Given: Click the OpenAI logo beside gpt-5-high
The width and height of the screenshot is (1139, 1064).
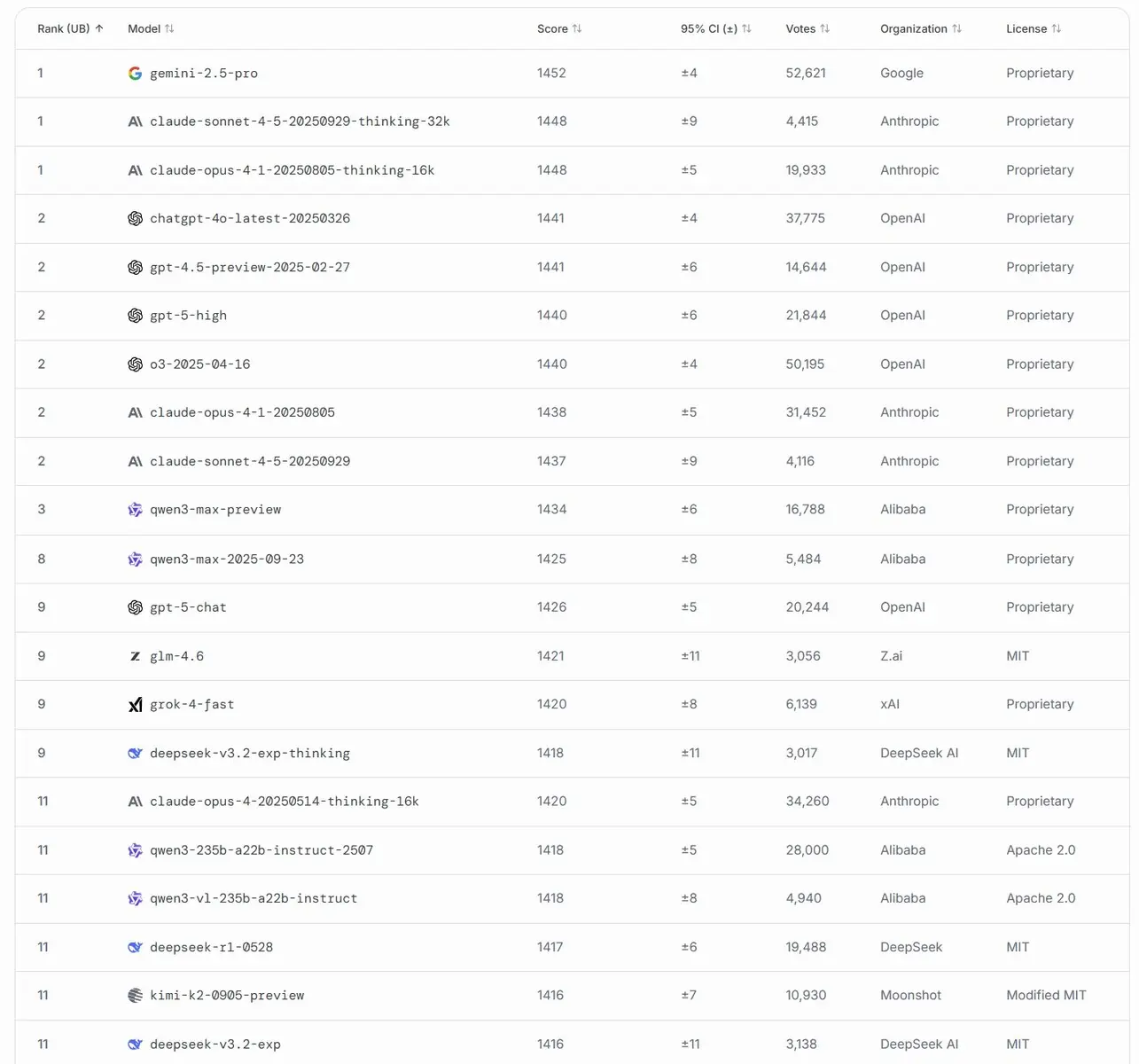Looking at the screenshot, I should tap(135, 316).
